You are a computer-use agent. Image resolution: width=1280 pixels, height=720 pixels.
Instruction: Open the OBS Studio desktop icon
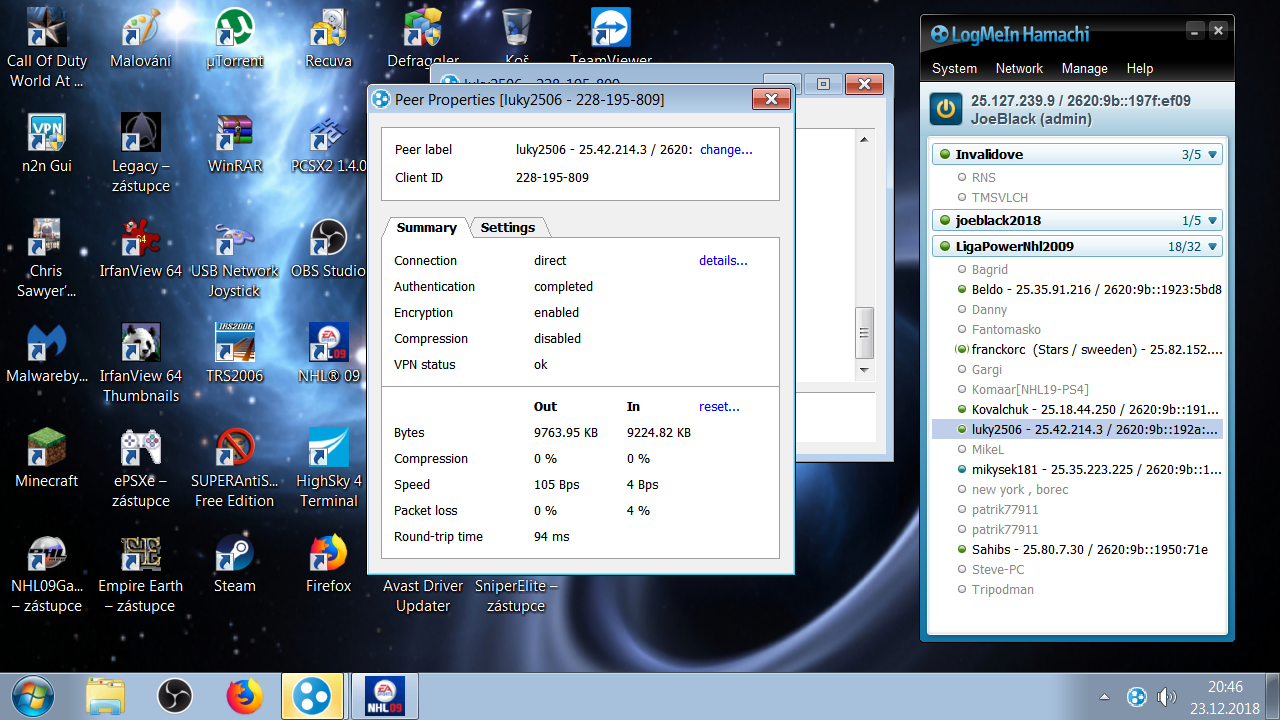pyautogui.click(x=329, y=248)
